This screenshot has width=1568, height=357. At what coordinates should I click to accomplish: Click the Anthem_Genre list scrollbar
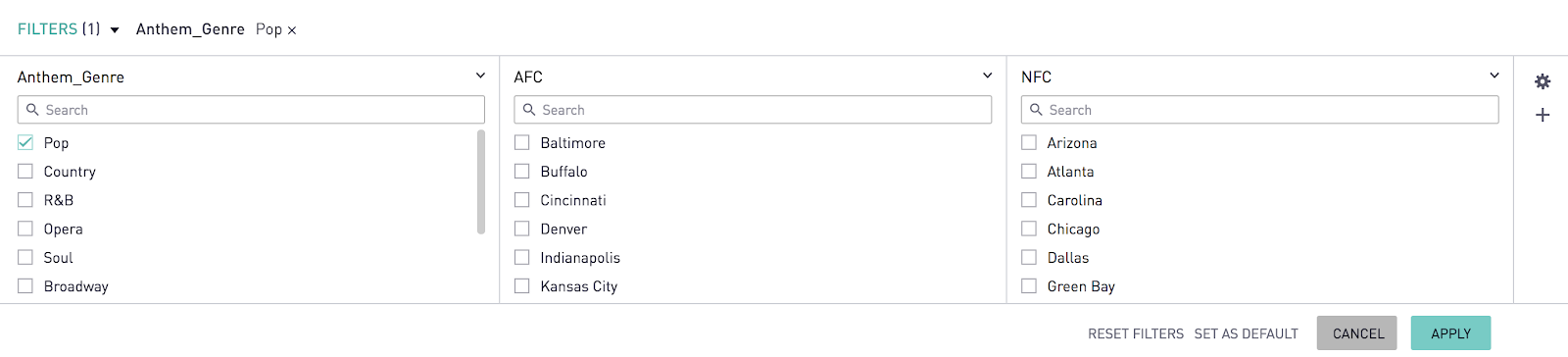pyautogui.click(x=481, y=181)
